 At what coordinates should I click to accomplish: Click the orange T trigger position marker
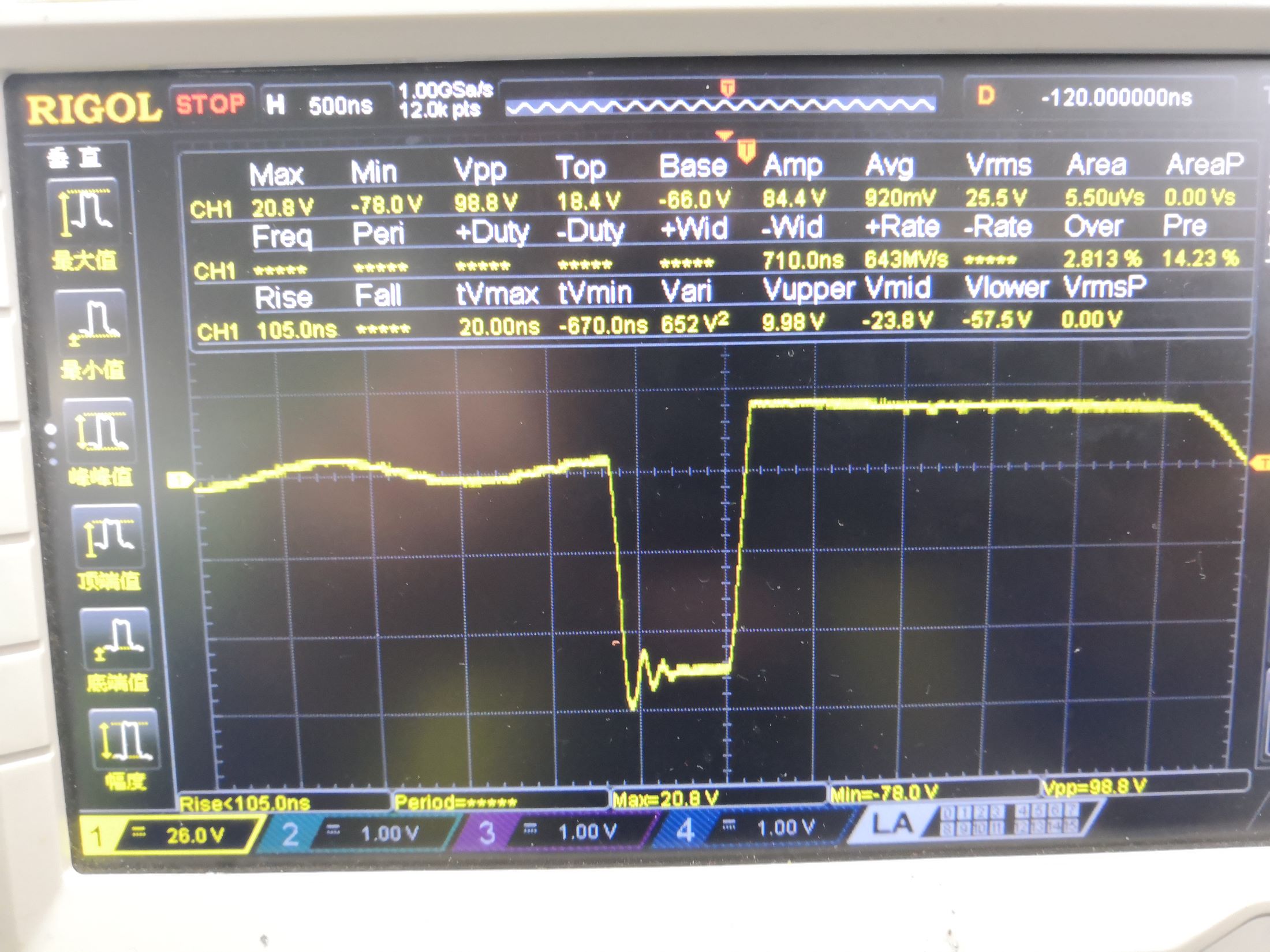coord(746,150)
